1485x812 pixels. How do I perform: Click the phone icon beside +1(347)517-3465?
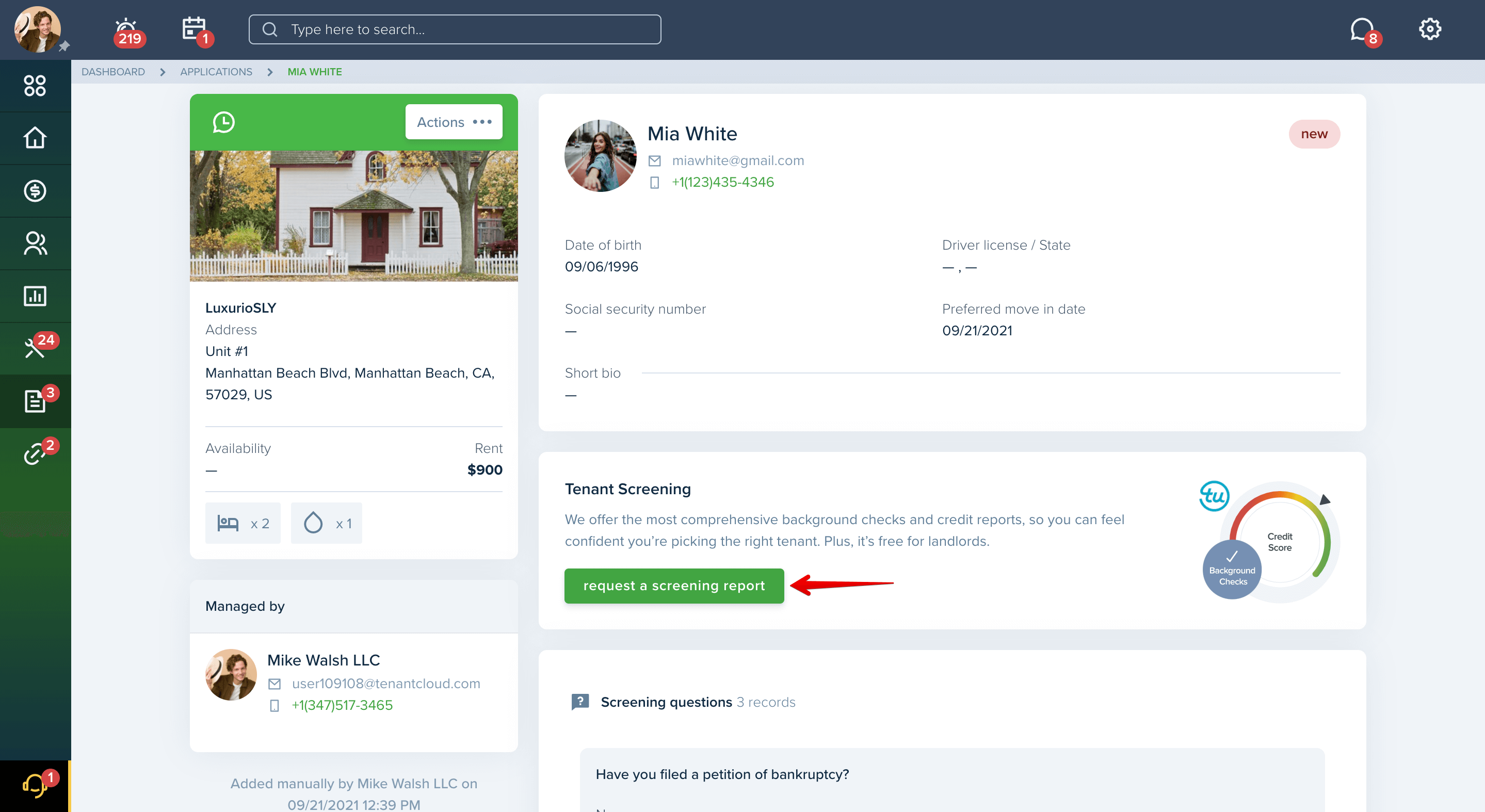[275, 706]
